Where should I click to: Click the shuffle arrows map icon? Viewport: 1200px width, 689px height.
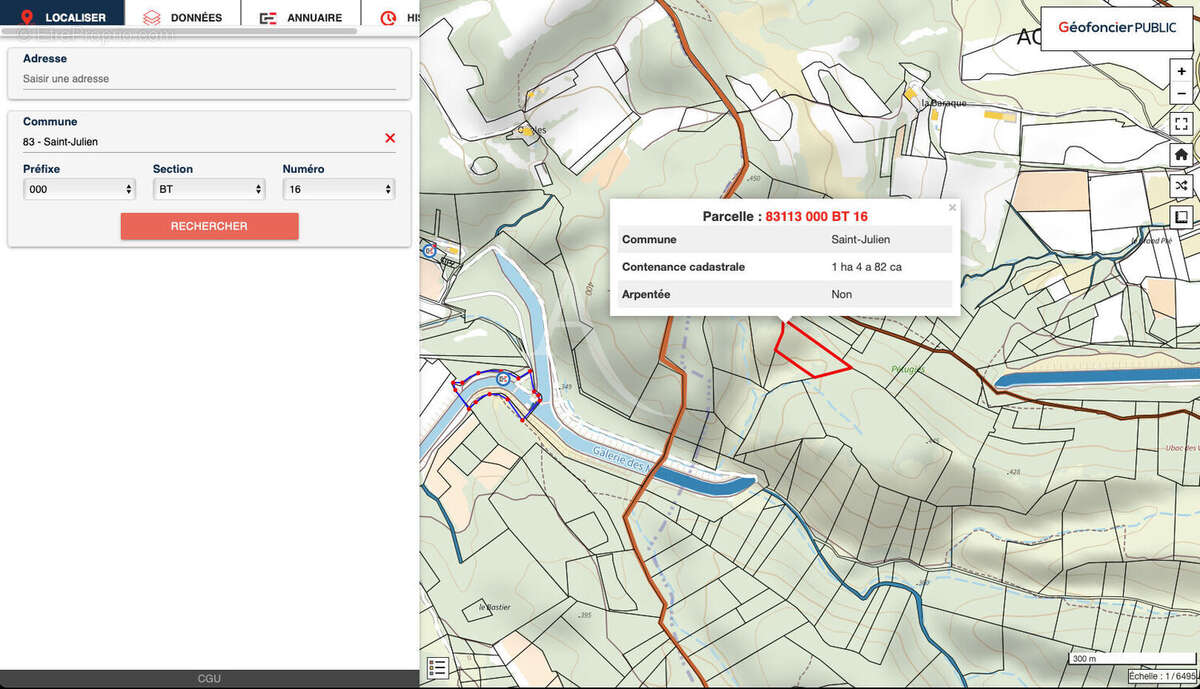pyautogui.click(x=1181, y=186)
